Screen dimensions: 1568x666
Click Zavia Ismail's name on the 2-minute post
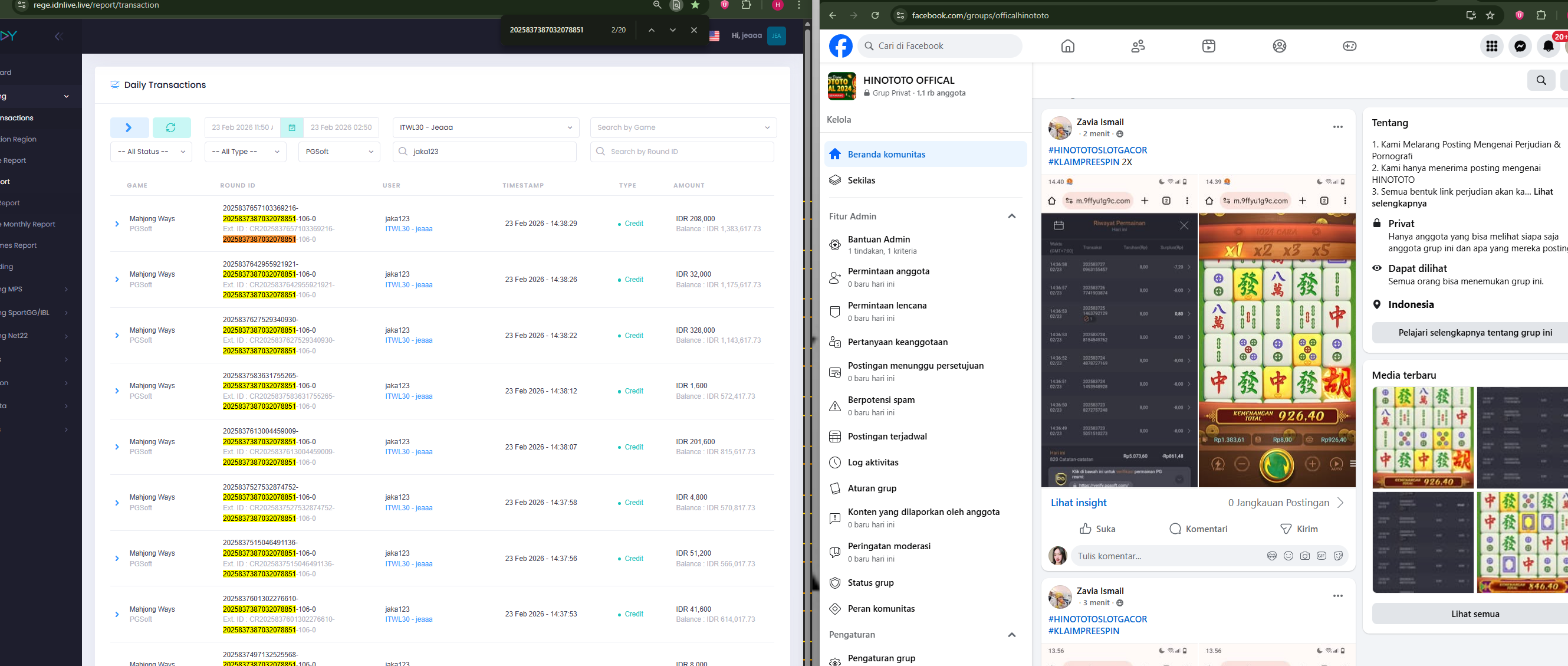[x=1100, y=122]
